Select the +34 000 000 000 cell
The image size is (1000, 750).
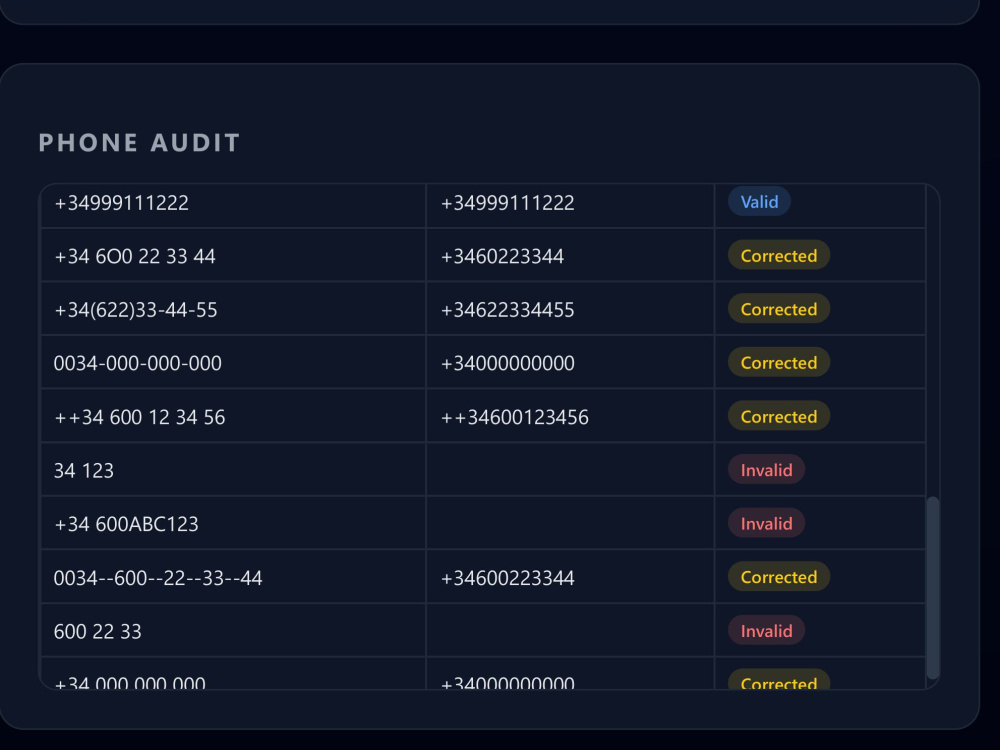(233, 673)
